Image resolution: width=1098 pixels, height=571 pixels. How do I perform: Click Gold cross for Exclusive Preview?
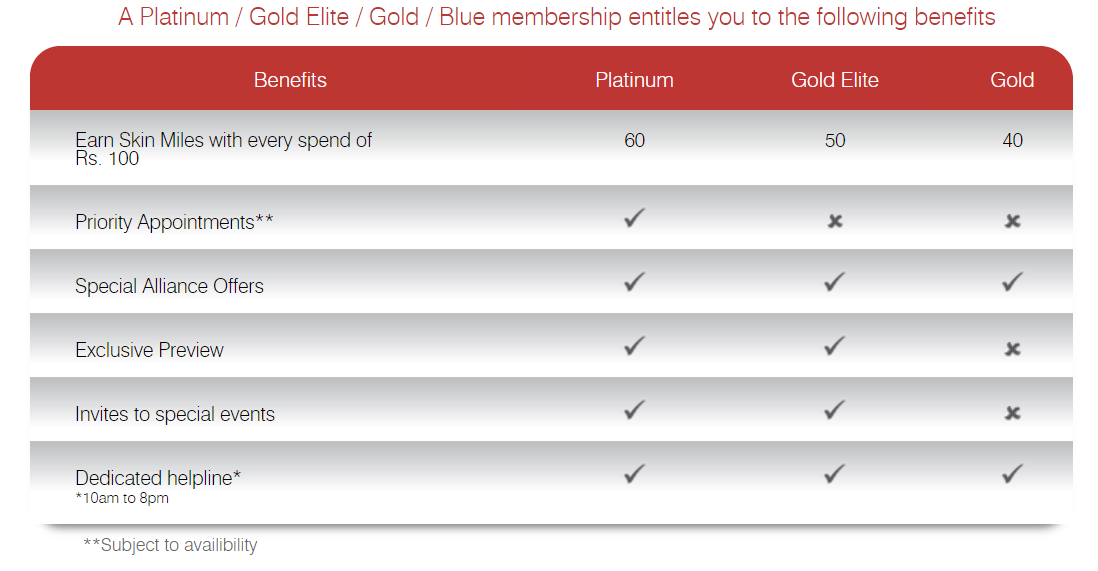(1012, 349)
